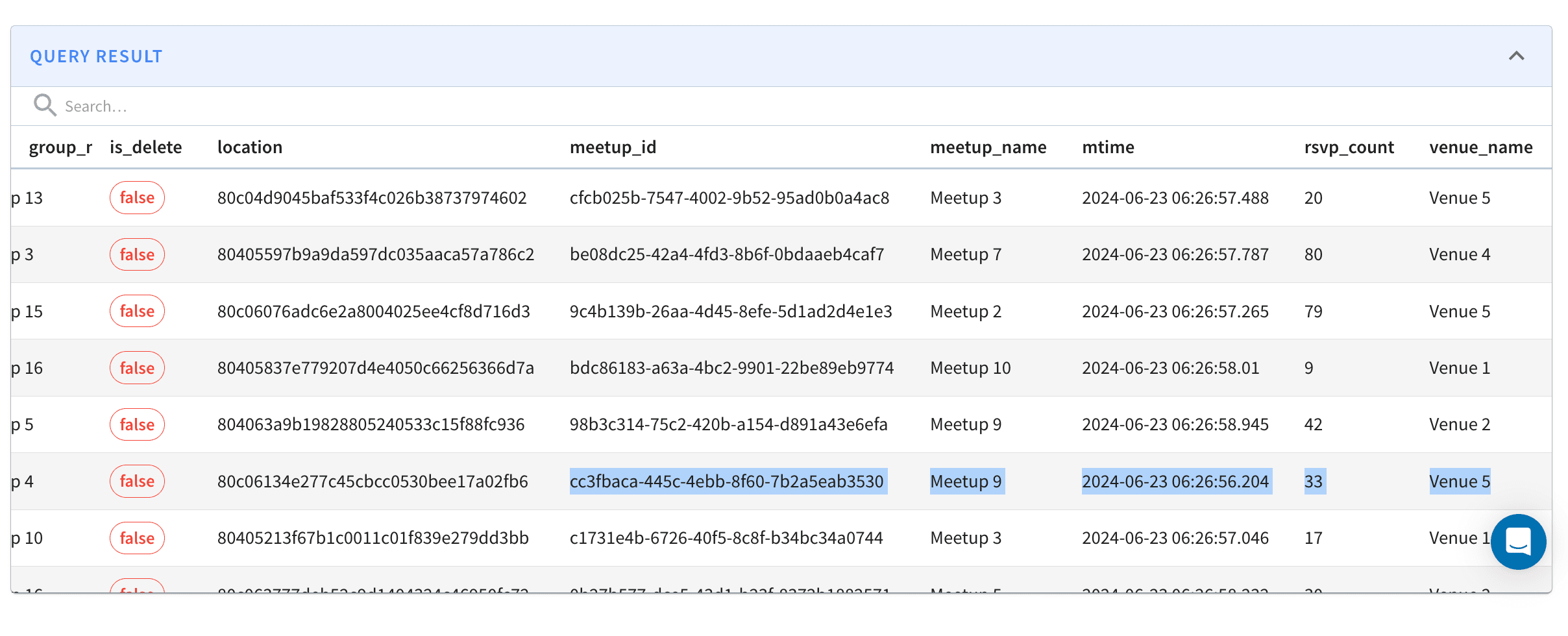Click rsvp_count value 79
The height and width of the screenshot is (636, 1568).
[1314, 312]
